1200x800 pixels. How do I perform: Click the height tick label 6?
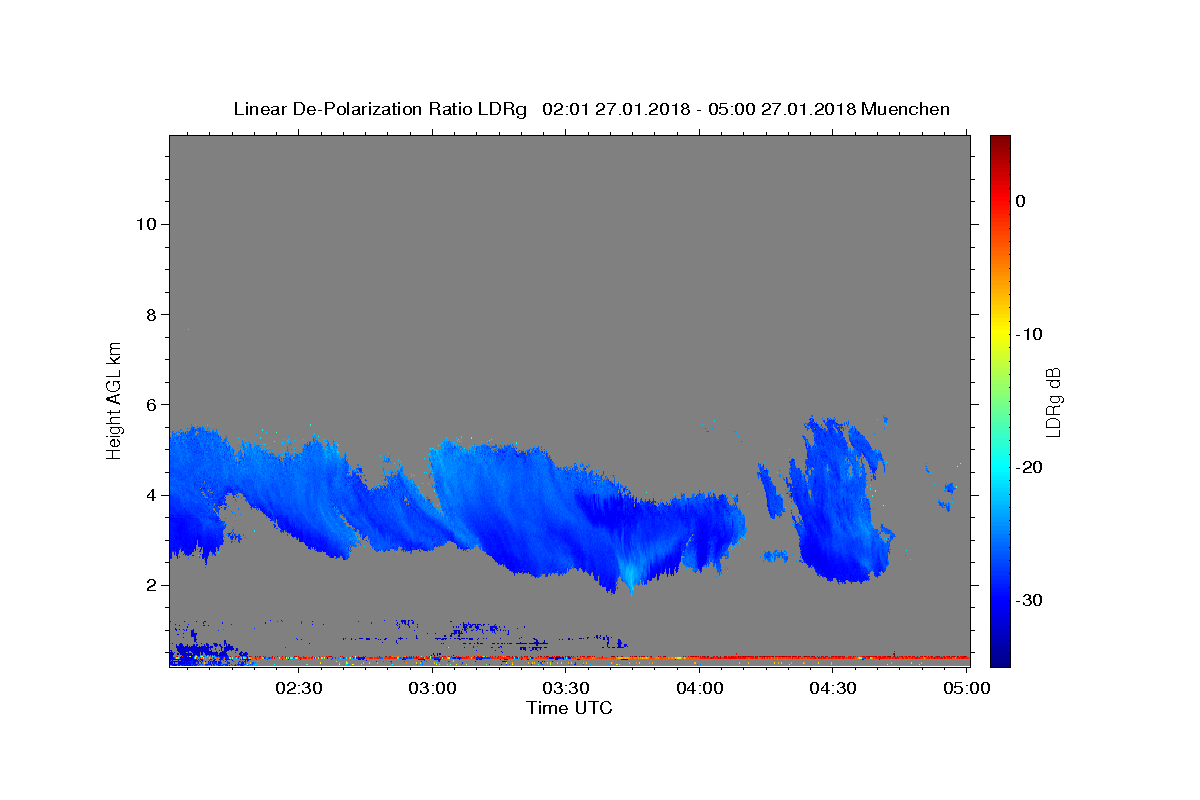(x=150, y=404)
